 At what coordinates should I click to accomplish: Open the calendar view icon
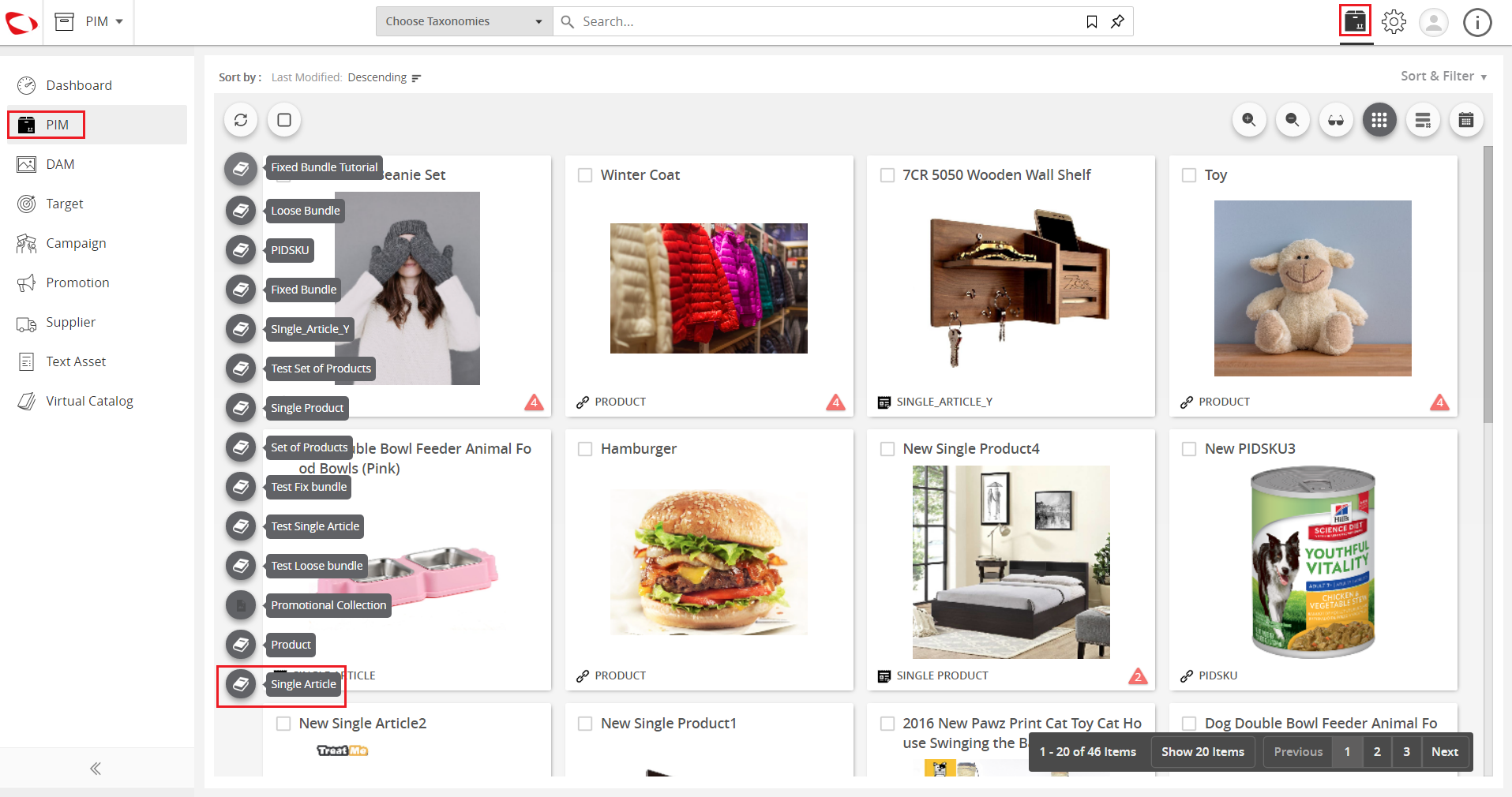1466,120
